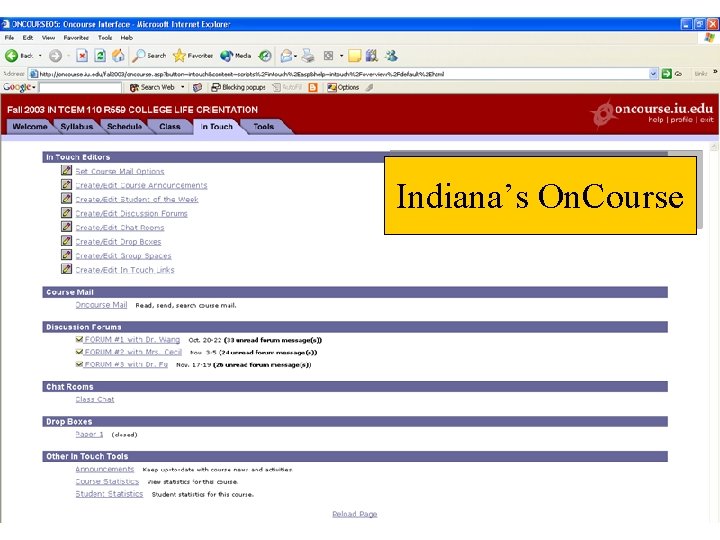Open the Help menu

[x=126, y=38]
